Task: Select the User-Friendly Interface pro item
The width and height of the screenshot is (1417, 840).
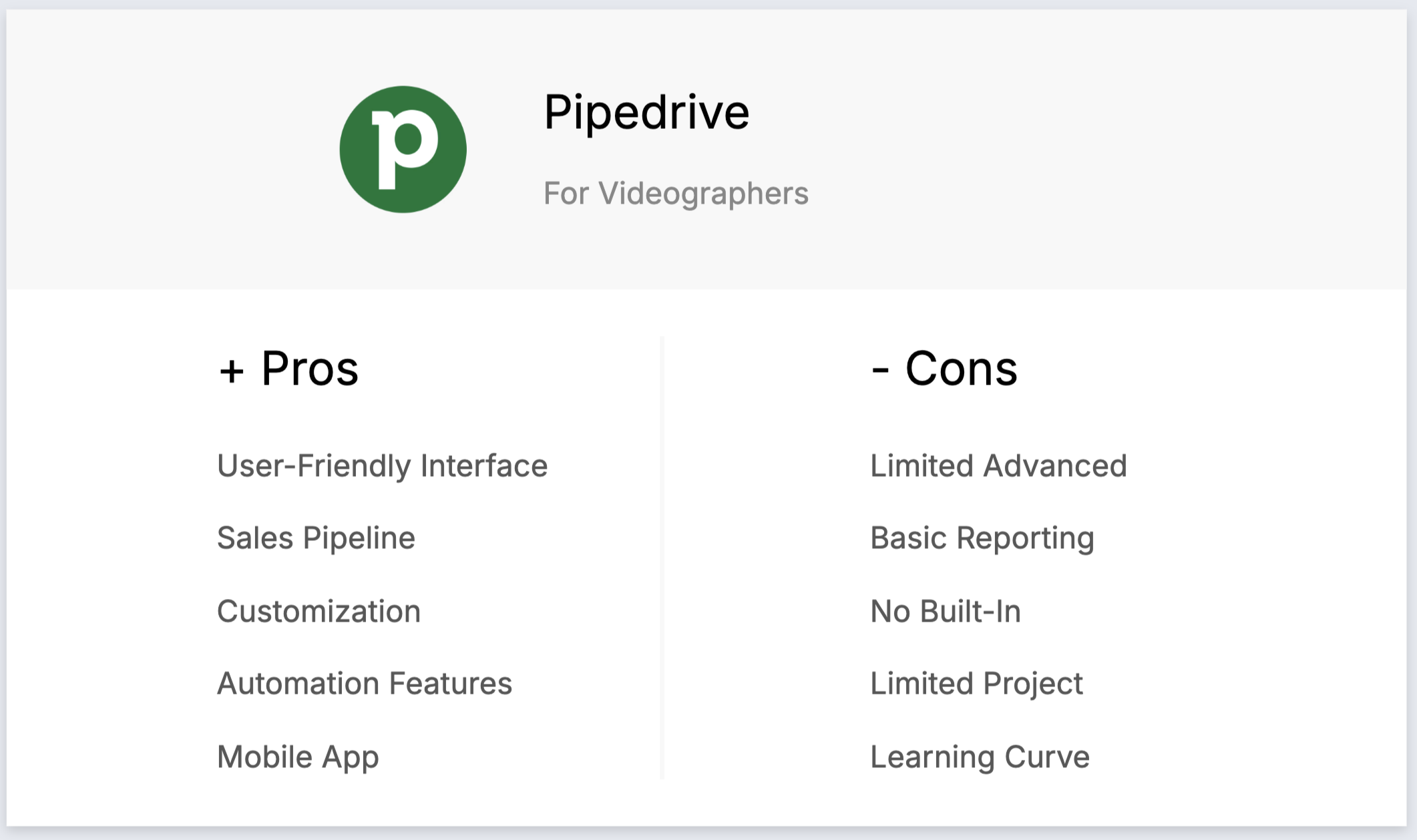Action: 382,466
